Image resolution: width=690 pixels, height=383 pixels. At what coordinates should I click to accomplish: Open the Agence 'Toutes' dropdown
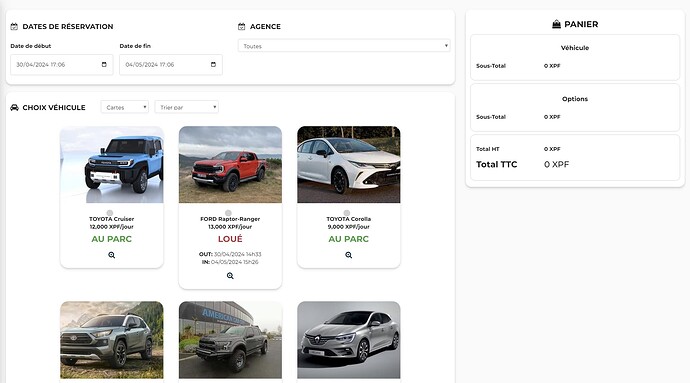coord(344,46)
